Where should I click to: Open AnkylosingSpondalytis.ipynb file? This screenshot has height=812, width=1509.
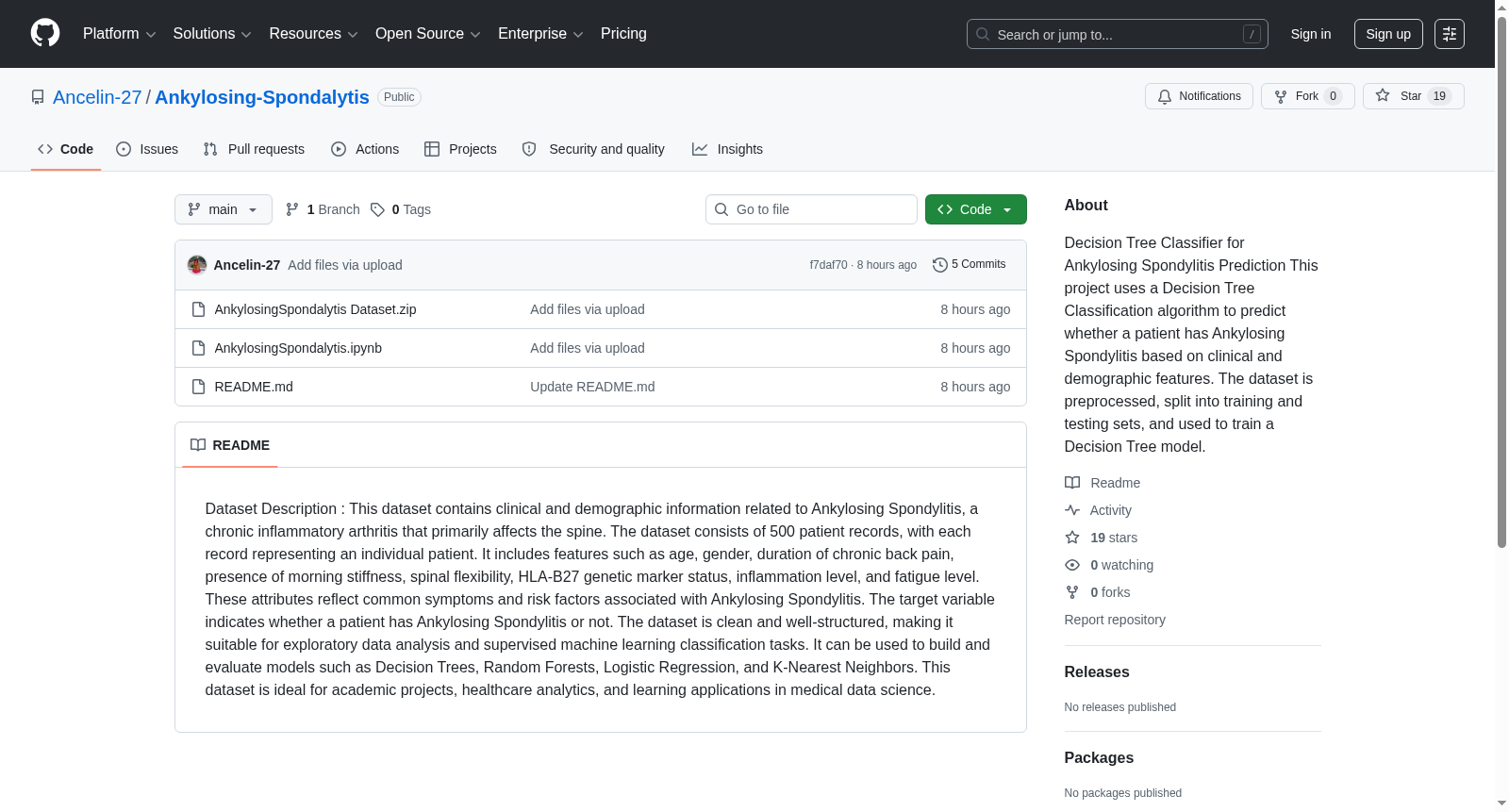[x=298, y=348]
